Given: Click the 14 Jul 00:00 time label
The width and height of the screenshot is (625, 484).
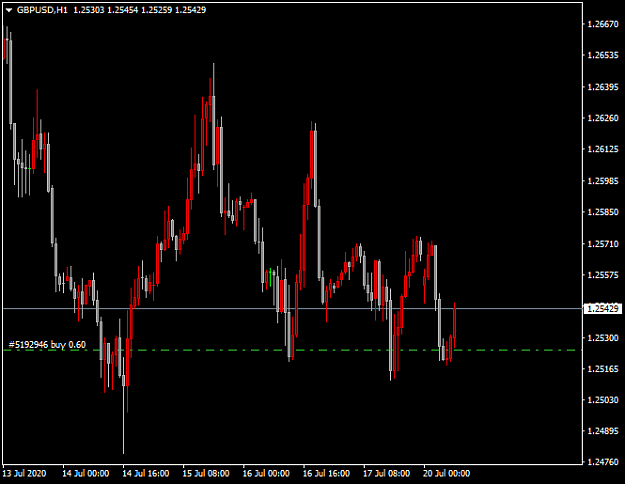Looking at the screenshot, I should pyautogui.click(x=86, y=474).
